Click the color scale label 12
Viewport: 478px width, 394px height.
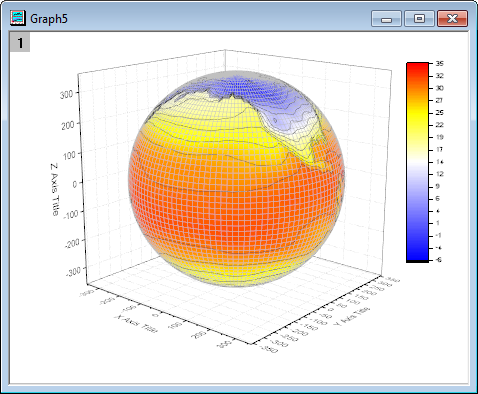pyautogui.click(x=440, y=174)
